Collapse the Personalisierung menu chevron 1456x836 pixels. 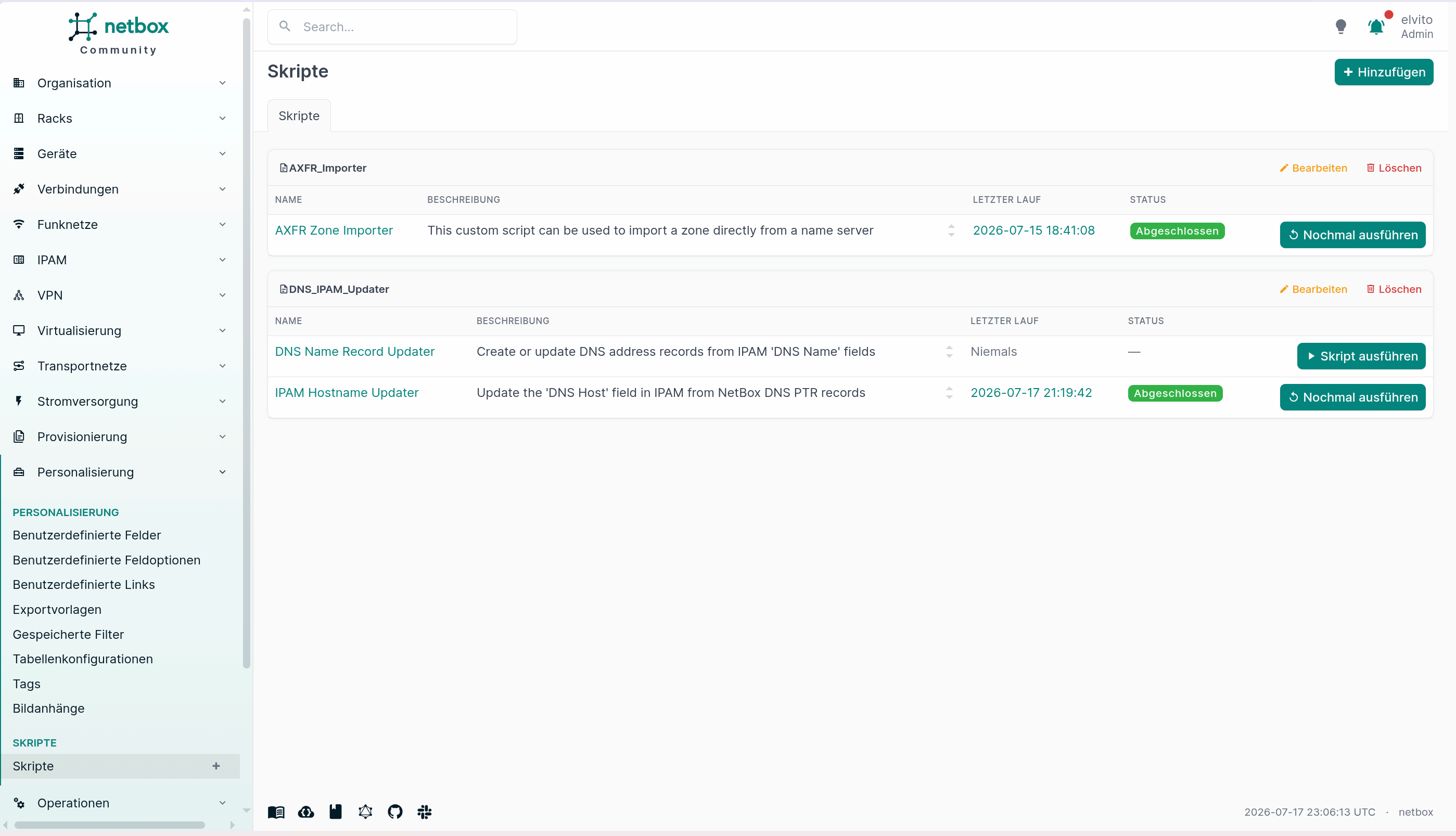(x=222, y=472)
